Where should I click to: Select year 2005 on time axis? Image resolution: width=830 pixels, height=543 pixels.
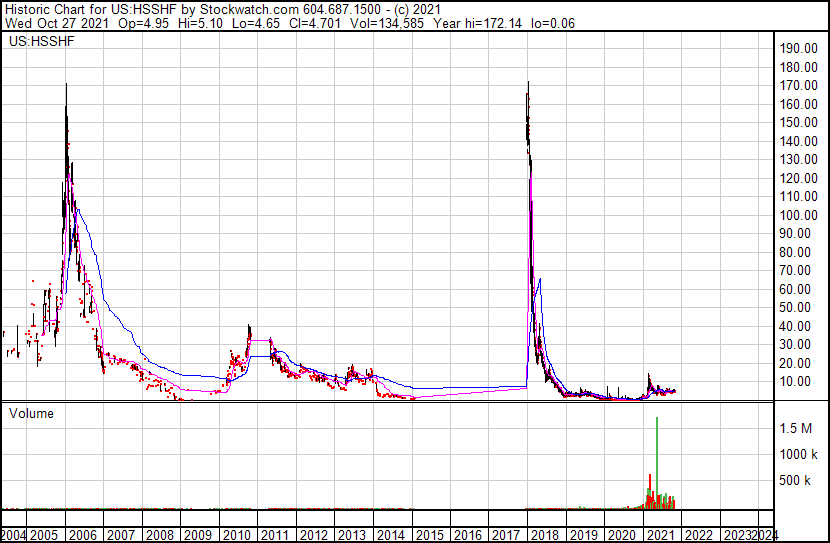tap(44, 535)
